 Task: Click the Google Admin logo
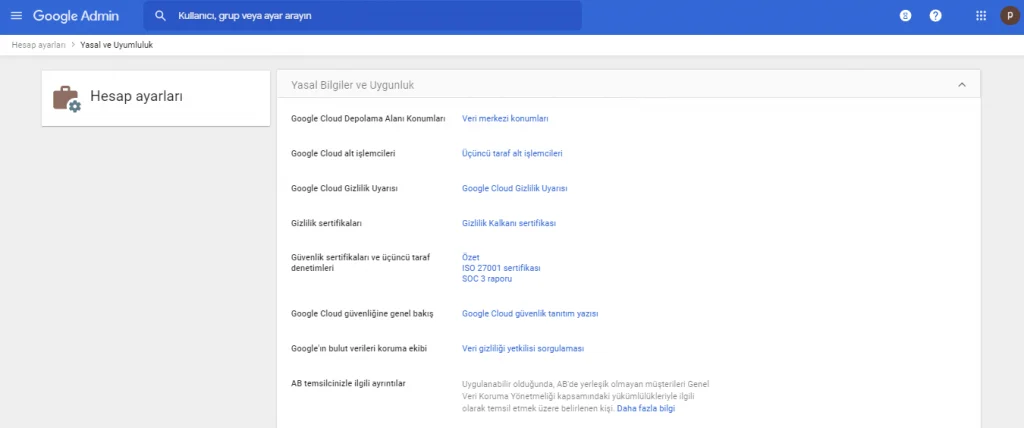[x=76, y=16]
